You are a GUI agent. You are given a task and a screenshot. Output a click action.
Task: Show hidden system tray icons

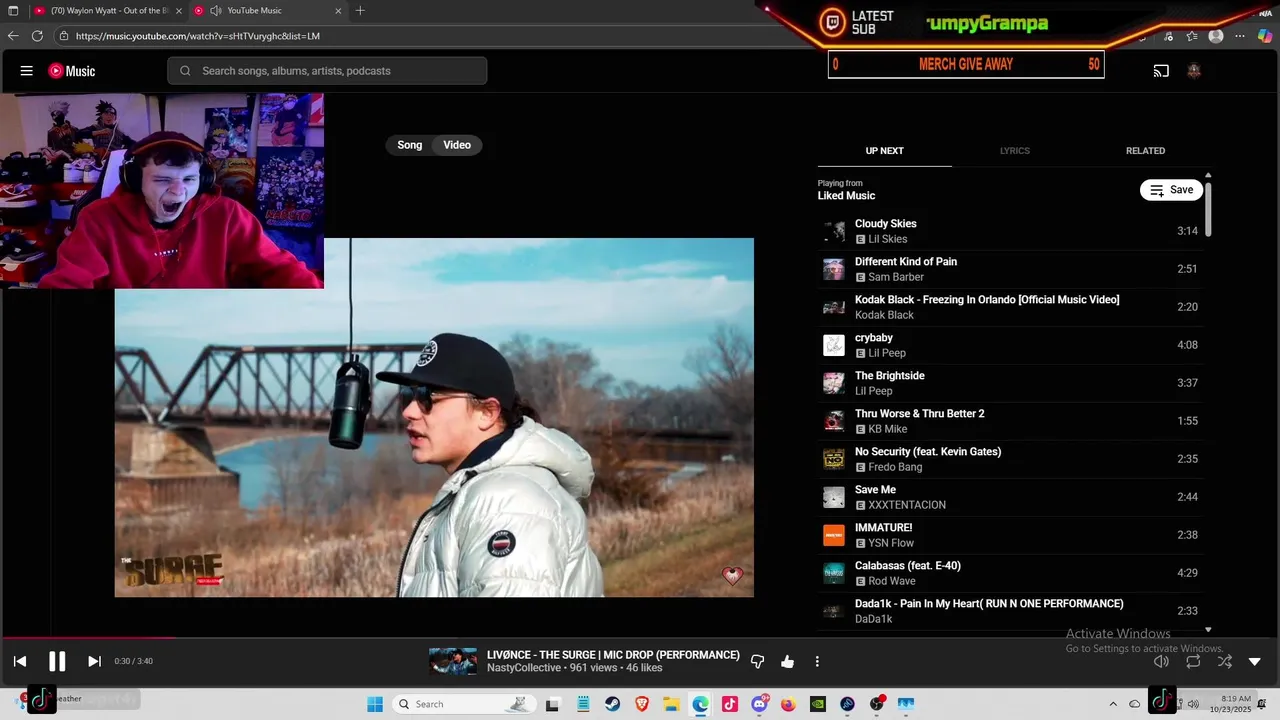click(x=1113, y=704)
